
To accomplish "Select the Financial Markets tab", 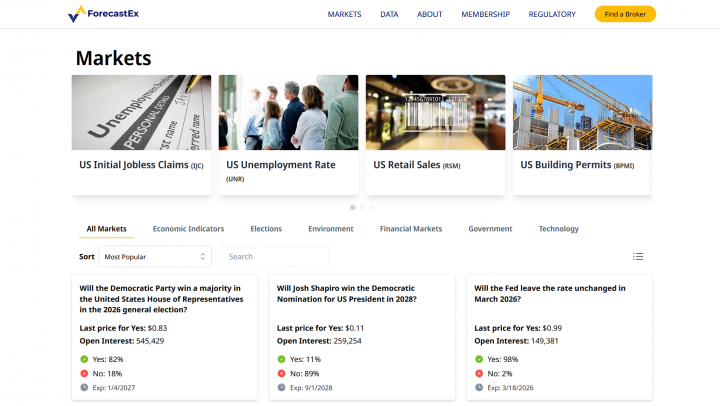I will [410, 229].
